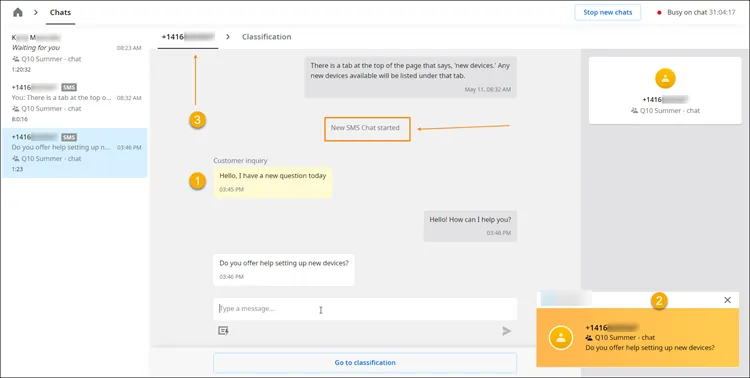Switch to the Classification tab
750x378 pixels.
point(266,37)
